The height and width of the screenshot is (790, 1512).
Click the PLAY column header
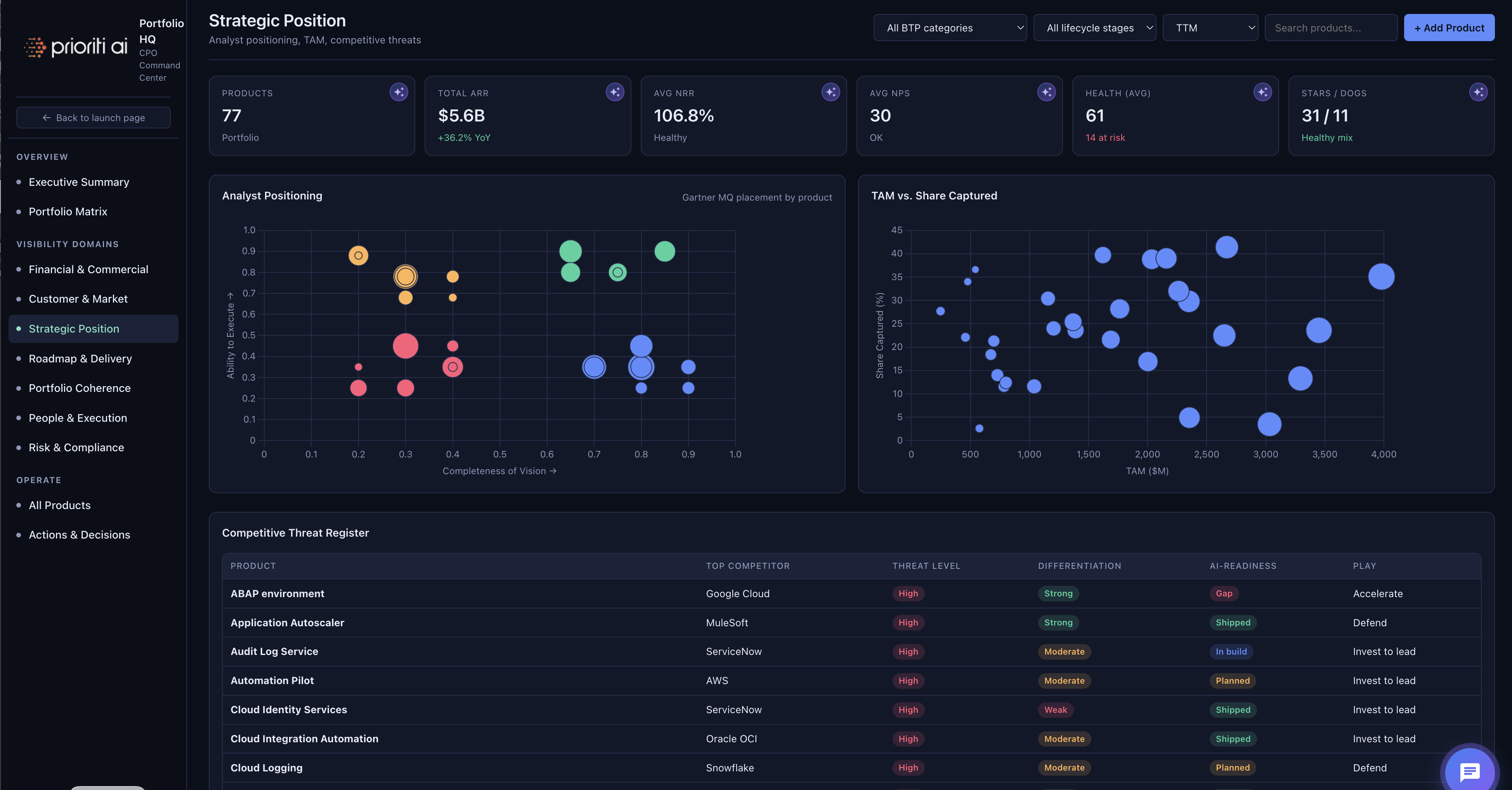(x=1364, y=566)
